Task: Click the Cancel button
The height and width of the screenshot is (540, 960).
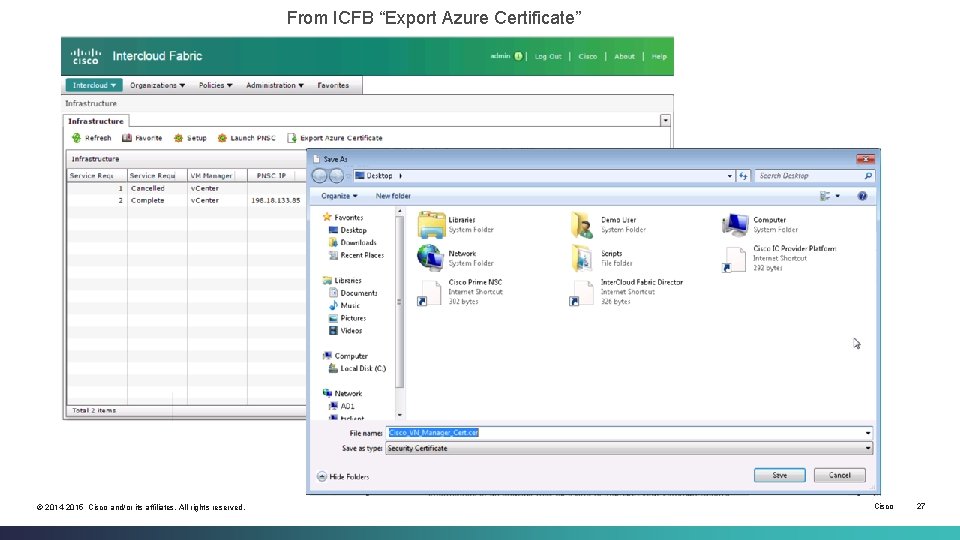Action: click(839, 475)
